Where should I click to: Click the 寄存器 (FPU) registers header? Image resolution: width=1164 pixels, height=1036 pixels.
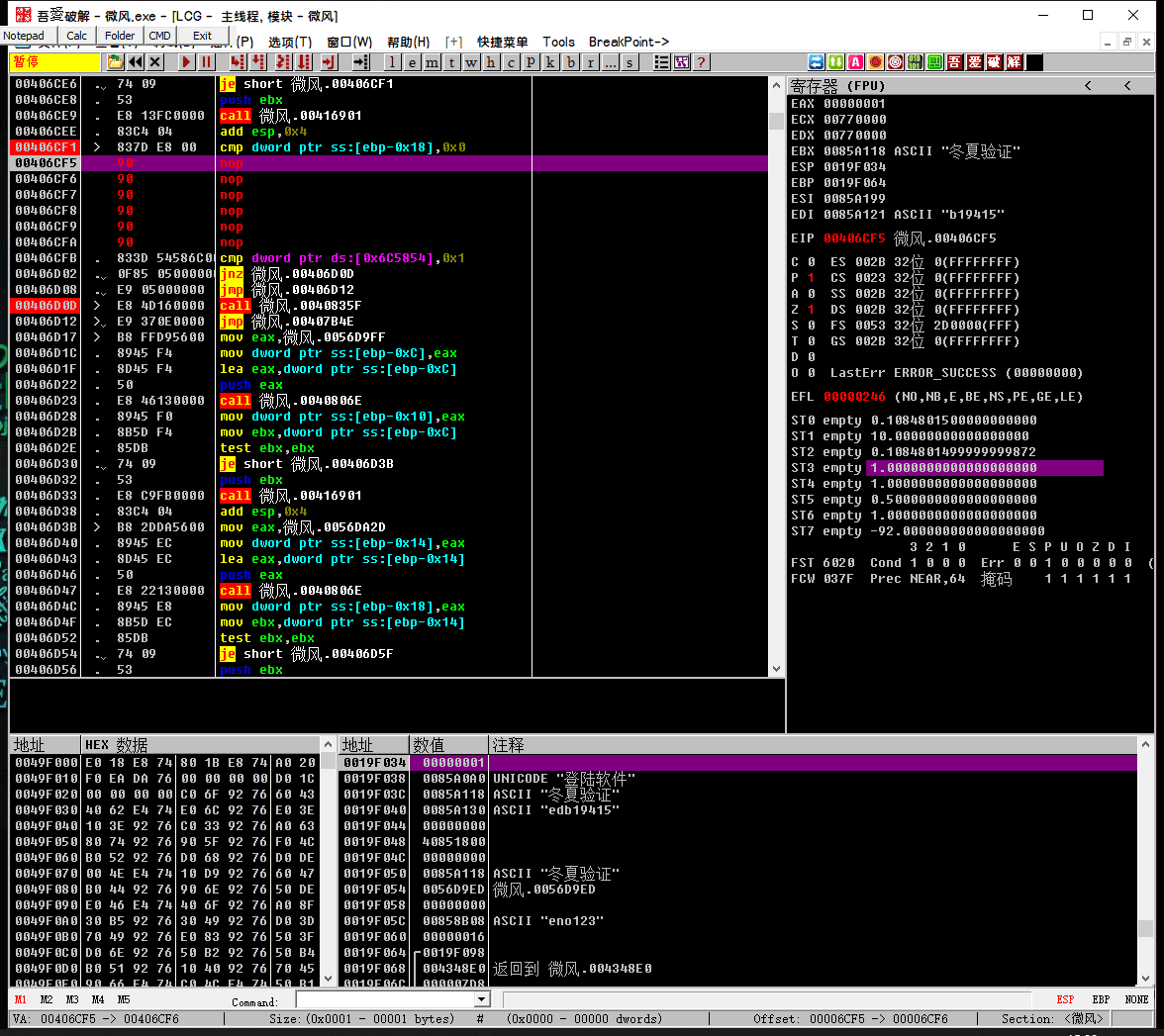(837, 86)
